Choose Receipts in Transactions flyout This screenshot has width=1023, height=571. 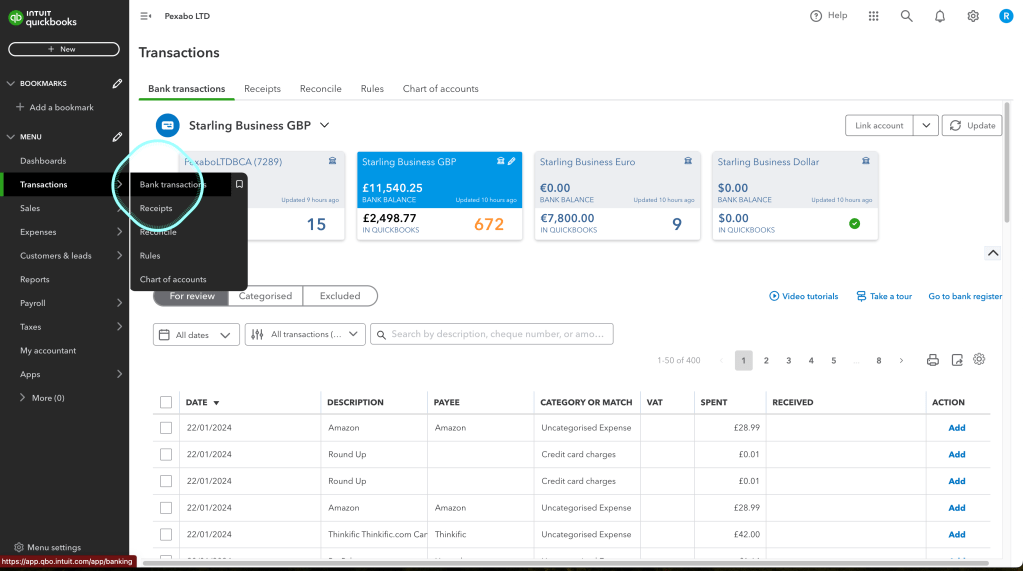[156, 208]
